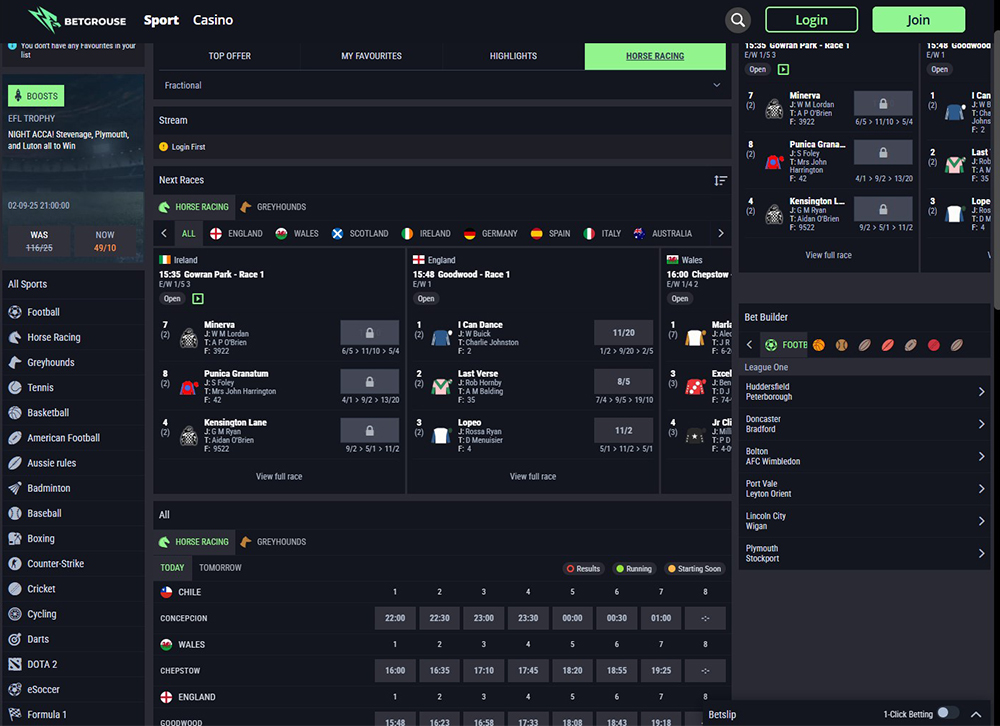The height and width of the screenshot is (726, 1000).
Task: Select the 11/20 odds for I Can Dance
Action: pos(623,332)
